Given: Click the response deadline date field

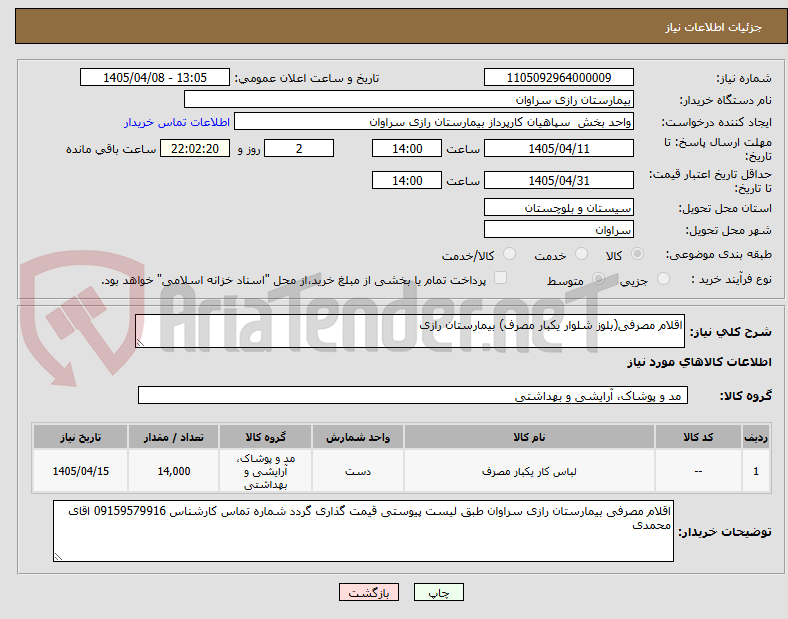Looking at the screenshot, I should click(x=558, y=149).
